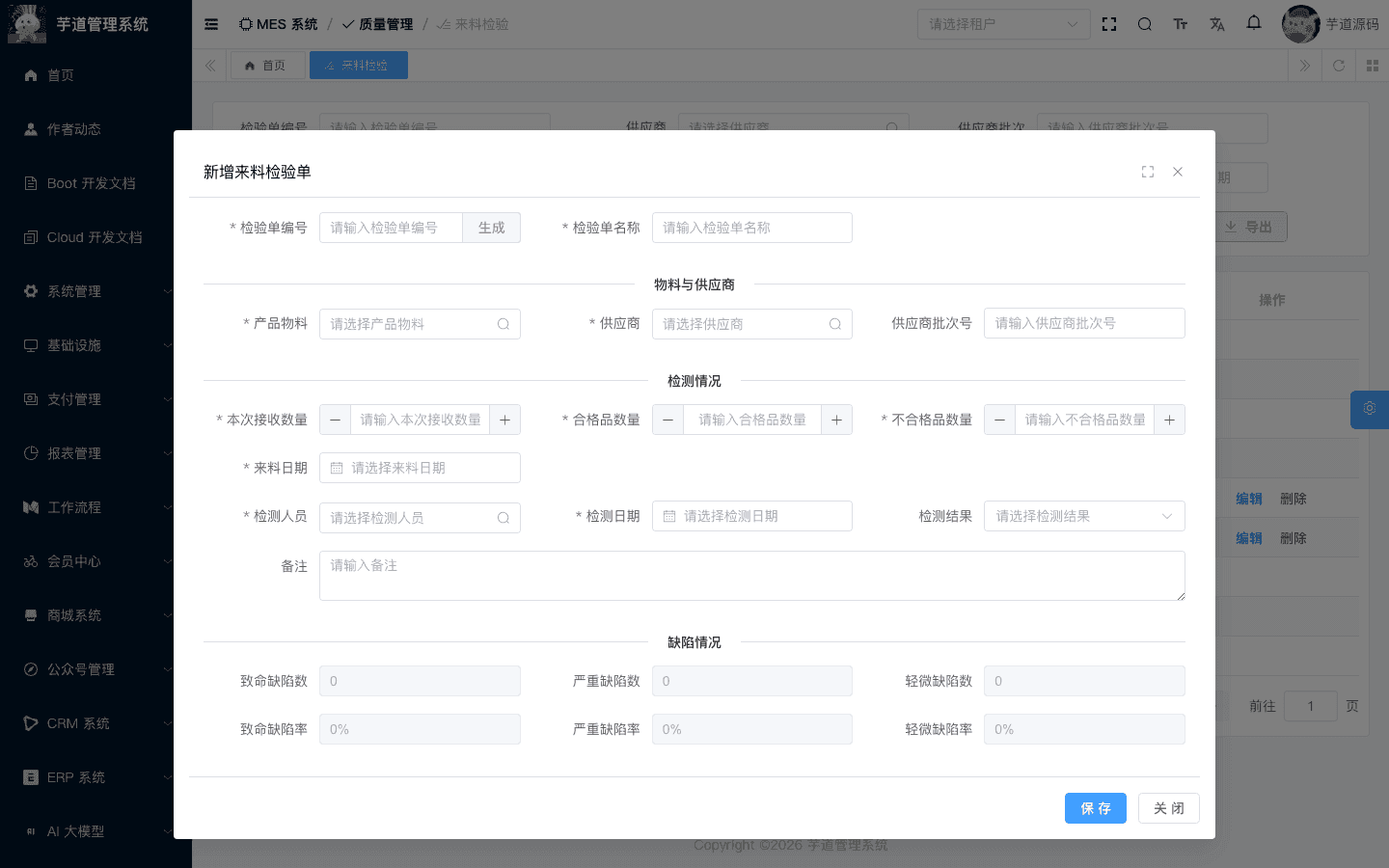Click the search icon in 供应商 field
The image size is (1389, 868).
[835, 324]
